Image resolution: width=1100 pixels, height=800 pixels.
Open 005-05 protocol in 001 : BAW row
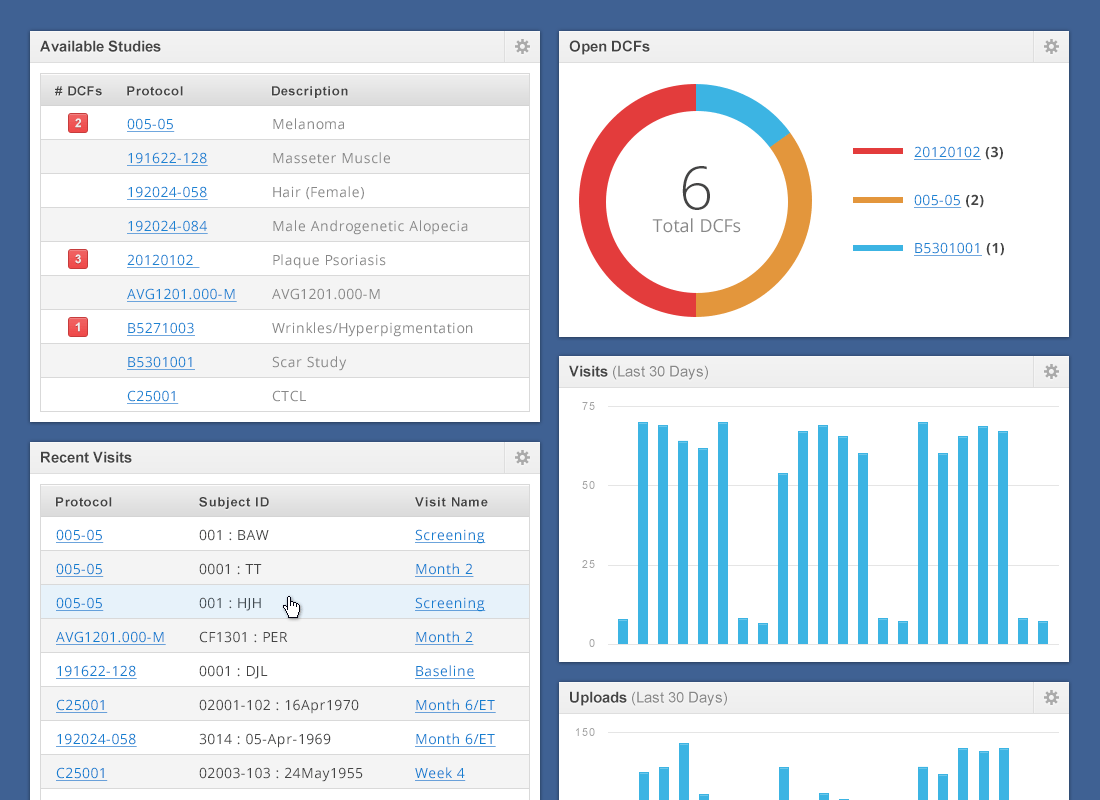click(x=79, y=535)
